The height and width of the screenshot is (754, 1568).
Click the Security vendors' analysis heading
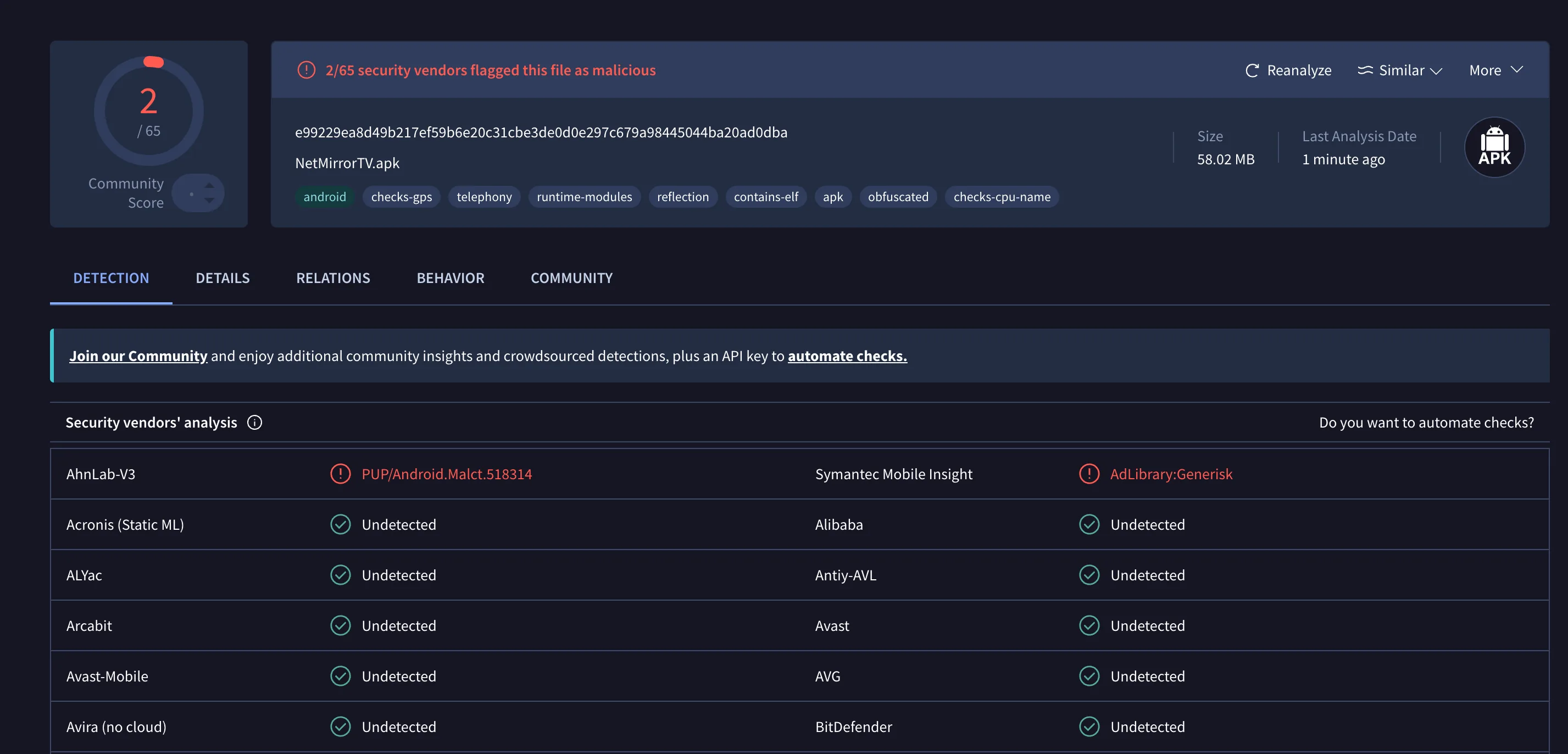[151, 422]
